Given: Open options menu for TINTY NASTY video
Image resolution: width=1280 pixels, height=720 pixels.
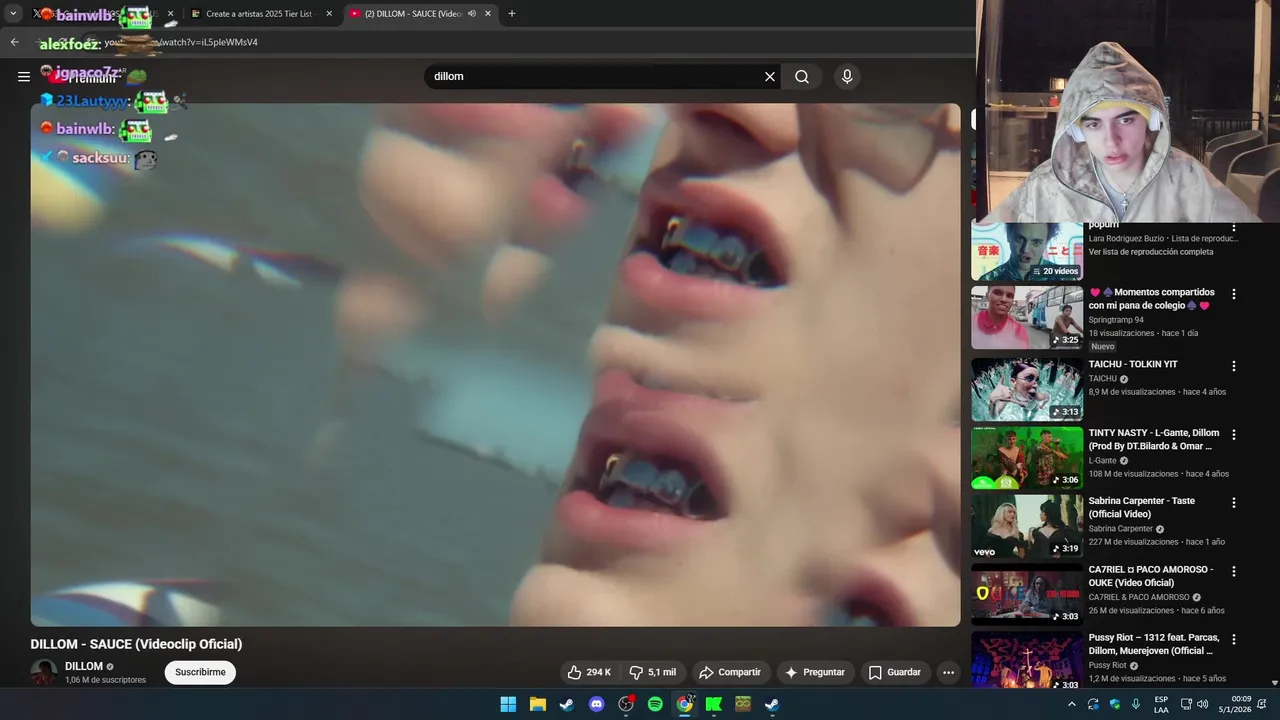Looking at the screenshot, I should coord(1233,435).
